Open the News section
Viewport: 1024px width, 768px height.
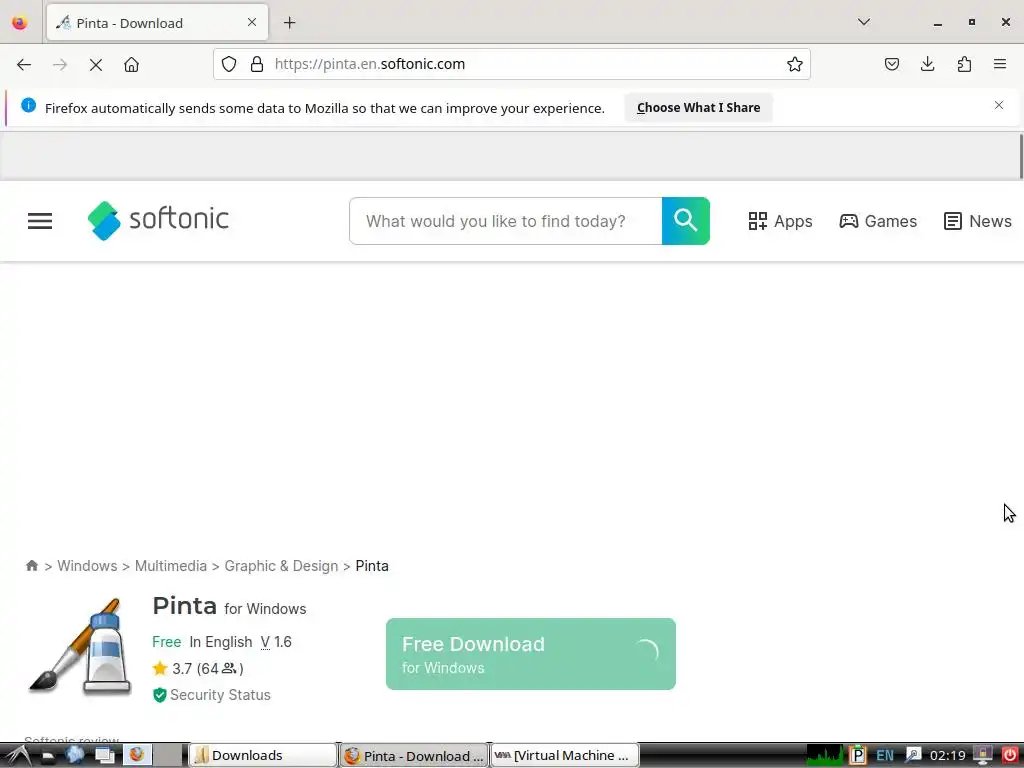point(978,221)
